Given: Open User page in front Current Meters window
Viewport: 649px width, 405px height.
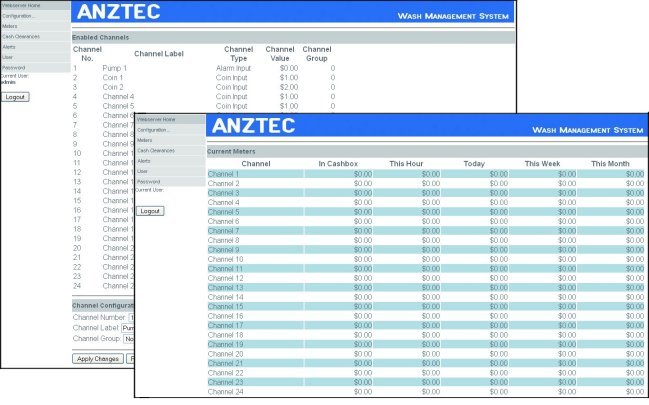Looking at the screenshot, I should 170,171.
